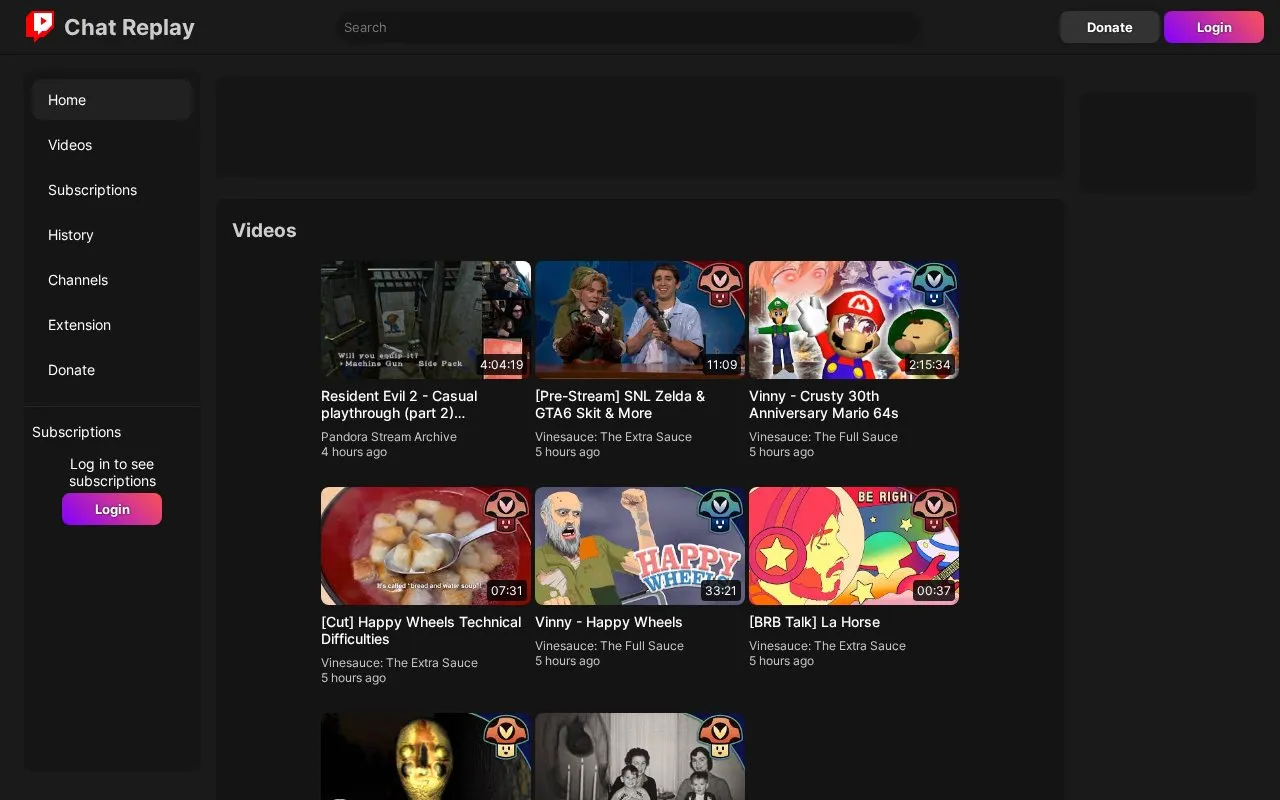Open the Crusty 30th Anniversary Mario 64s thumbnail
Screen dimensions: 1280x800
(x=854, y=320)
